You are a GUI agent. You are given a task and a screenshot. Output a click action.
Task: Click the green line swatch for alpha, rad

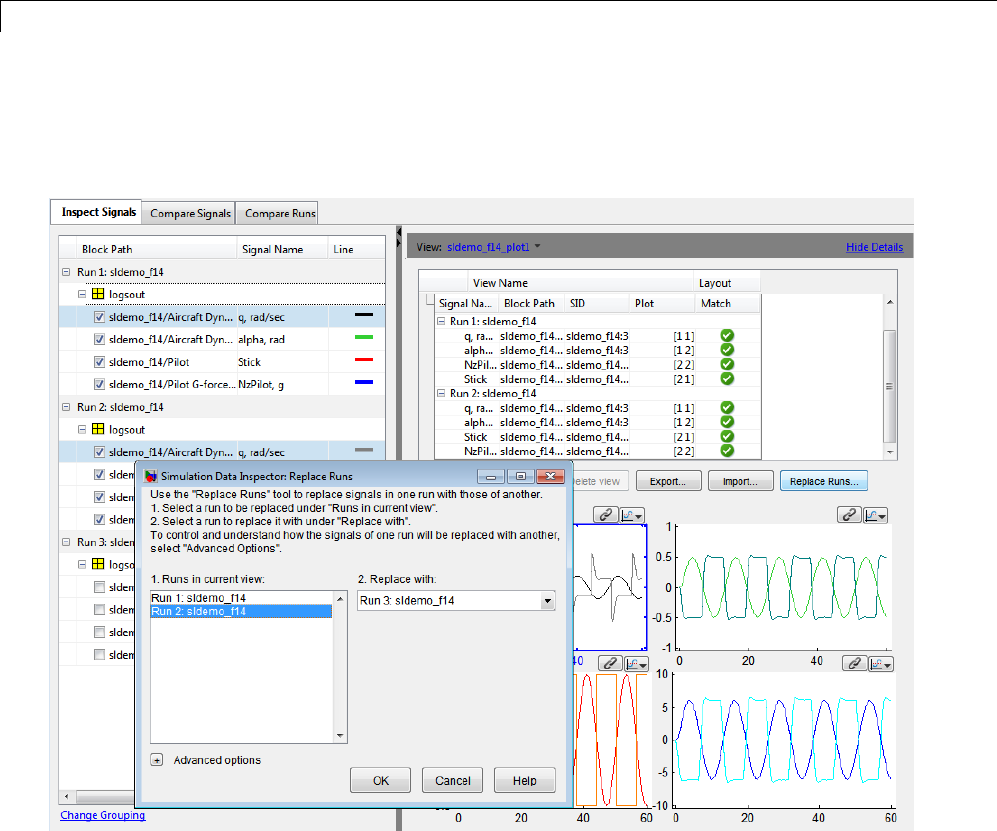coord(363,339)
